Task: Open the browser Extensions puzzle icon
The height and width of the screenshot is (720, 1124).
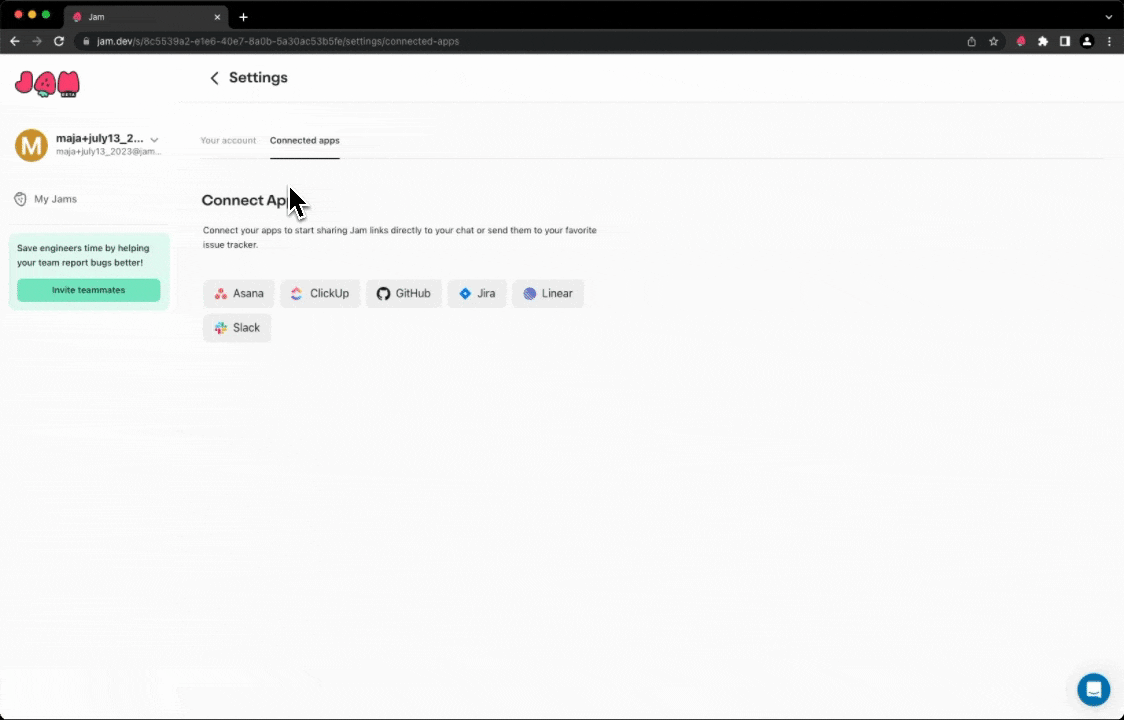Action: 1043,41
